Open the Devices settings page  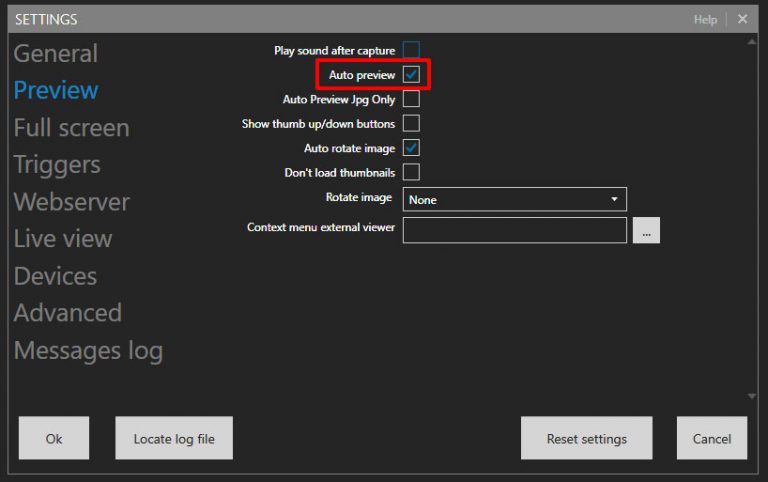[x=55, y=276]
